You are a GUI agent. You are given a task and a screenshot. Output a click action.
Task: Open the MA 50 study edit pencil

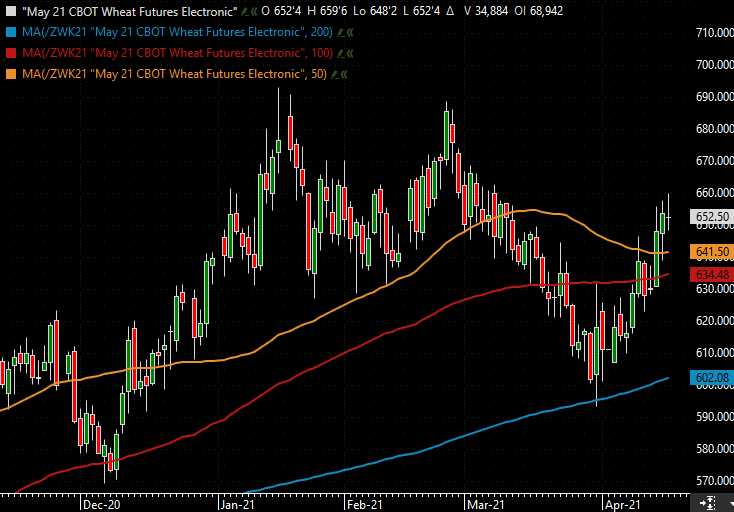point(335,74)
